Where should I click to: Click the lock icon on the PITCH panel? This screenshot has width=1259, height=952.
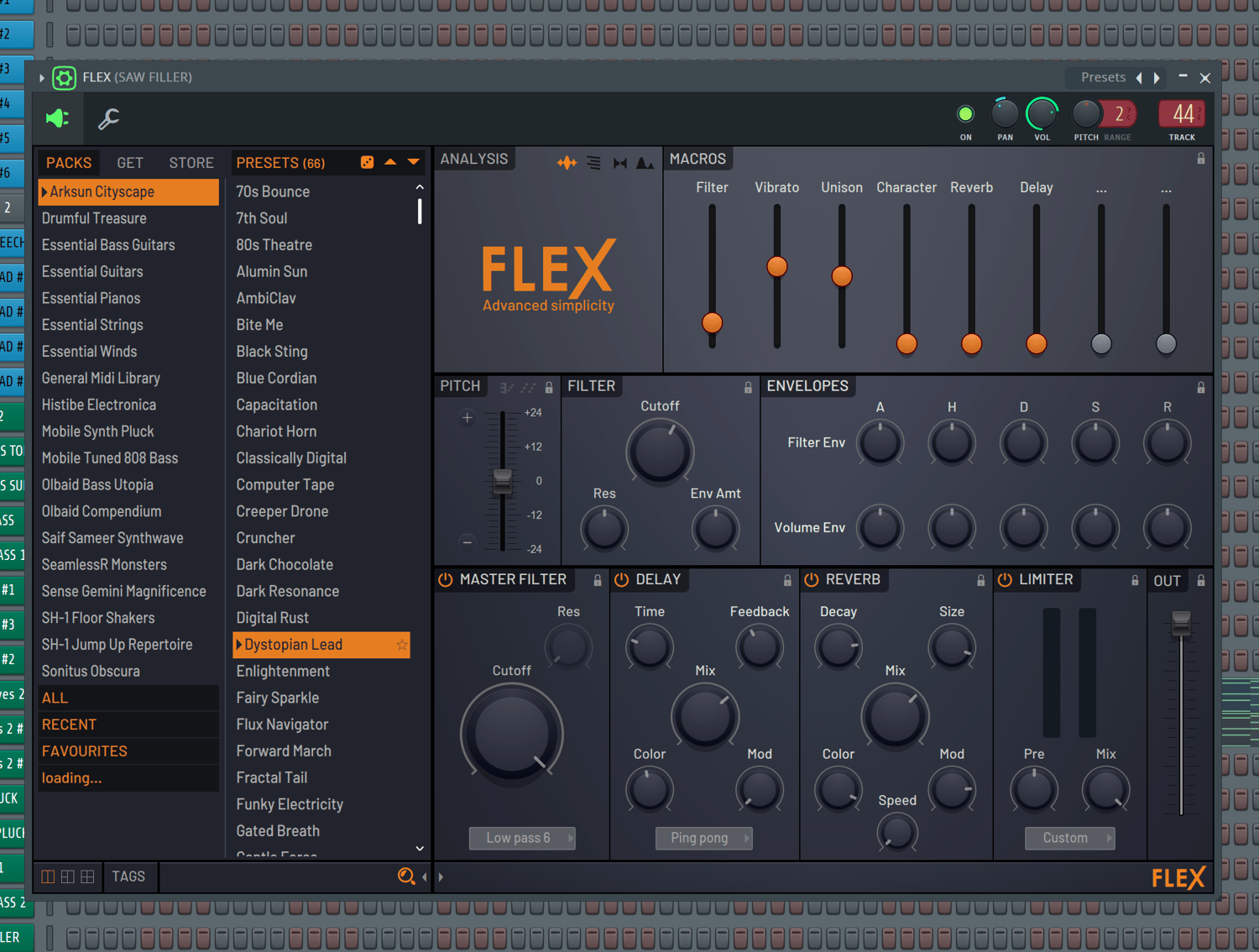(x=549, y=387)
